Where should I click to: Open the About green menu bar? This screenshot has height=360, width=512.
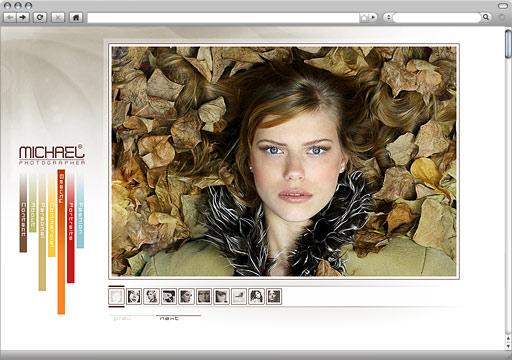[x=32, y=203]
